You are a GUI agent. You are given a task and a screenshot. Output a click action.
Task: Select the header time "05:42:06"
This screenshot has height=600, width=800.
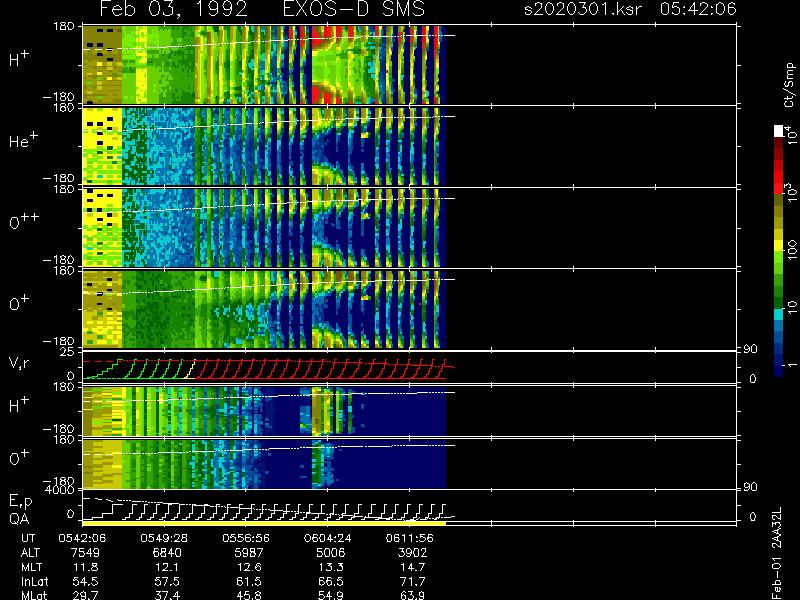[698, 9]
